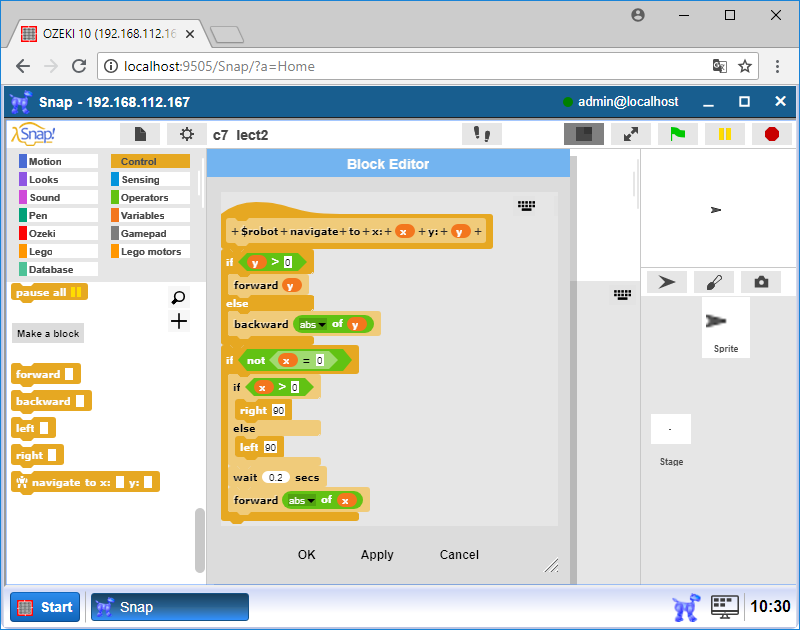800x630 pixels.
Task: Click the green flag to run
Action: click(x=678, y=134)
